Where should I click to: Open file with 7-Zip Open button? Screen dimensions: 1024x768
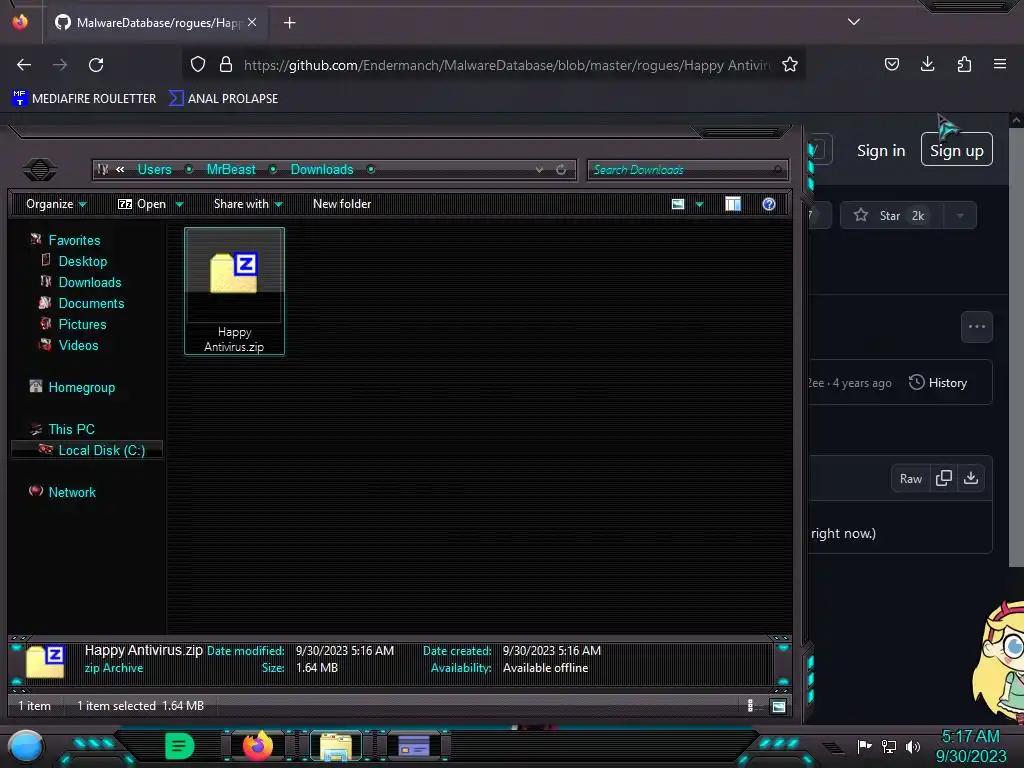[x=142, y=204]
